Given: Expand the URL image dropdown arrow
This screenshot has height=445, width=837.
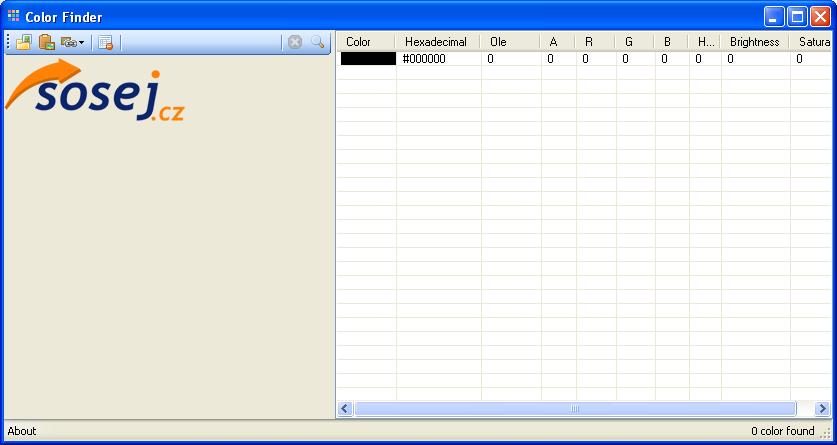Looking at the screenshot, I should click(x=81, y=42).
